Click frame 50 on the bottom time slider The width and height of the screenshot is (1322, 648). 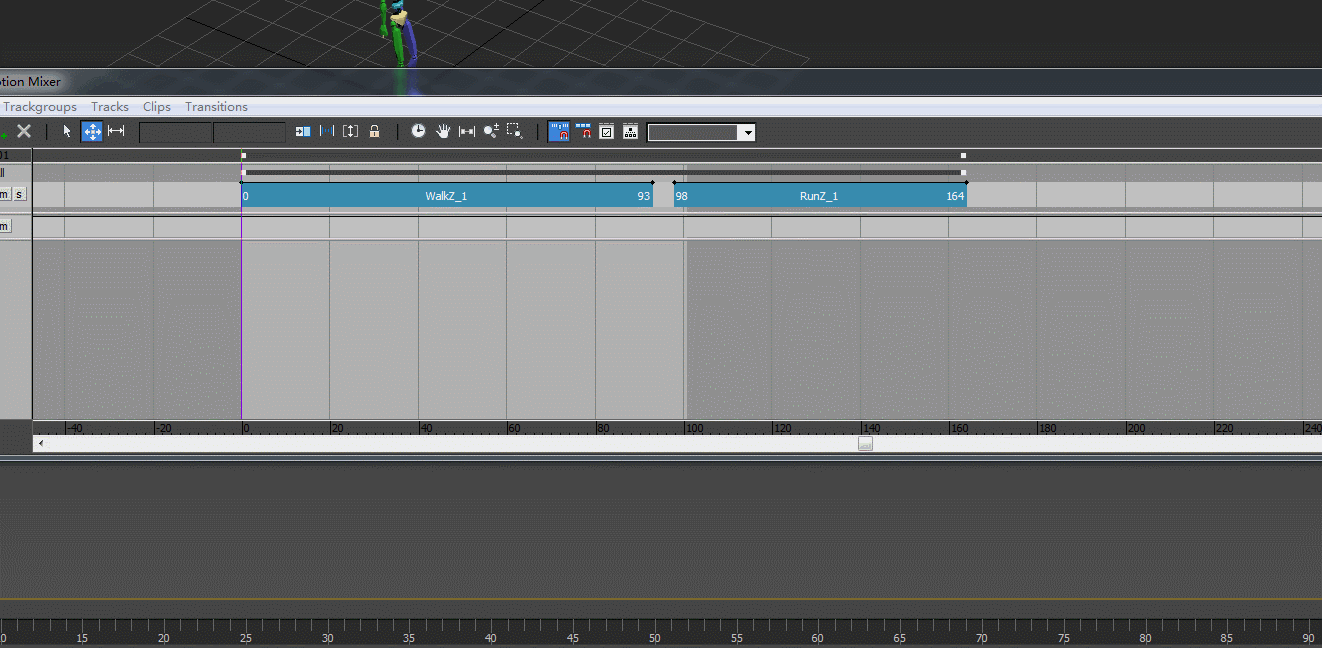coord(654,638)
